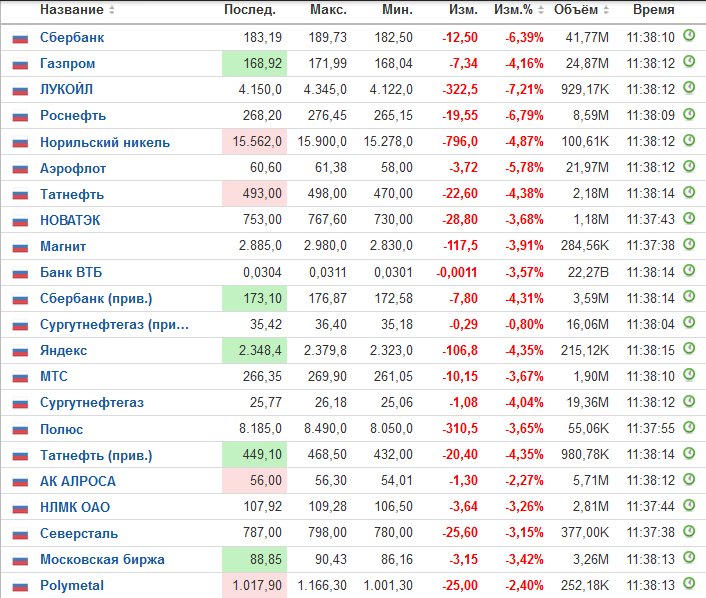Screen dimensions: 706x598
Task: Open the Аэрофлот stock link
Action: point(73,168)
